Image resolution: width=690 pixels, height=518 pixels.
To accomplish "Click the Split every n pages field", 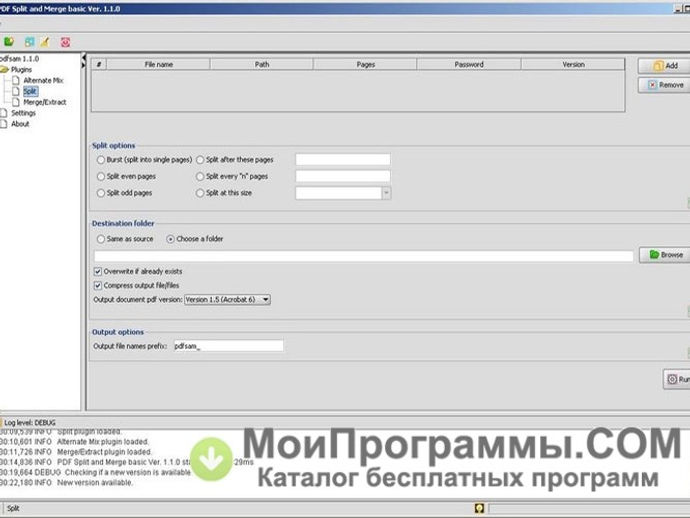I will pos(343,176).
